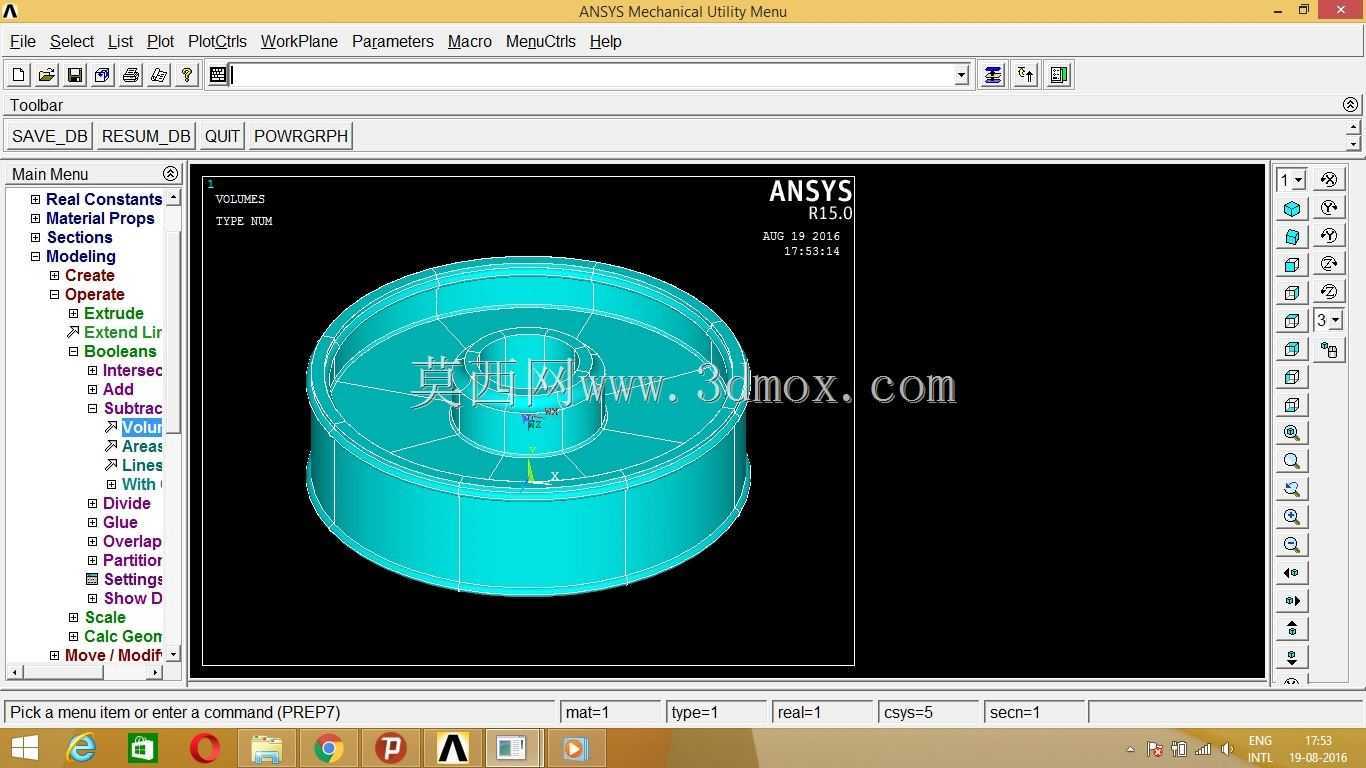Click the RESUM_DB toolbar button

146,136
